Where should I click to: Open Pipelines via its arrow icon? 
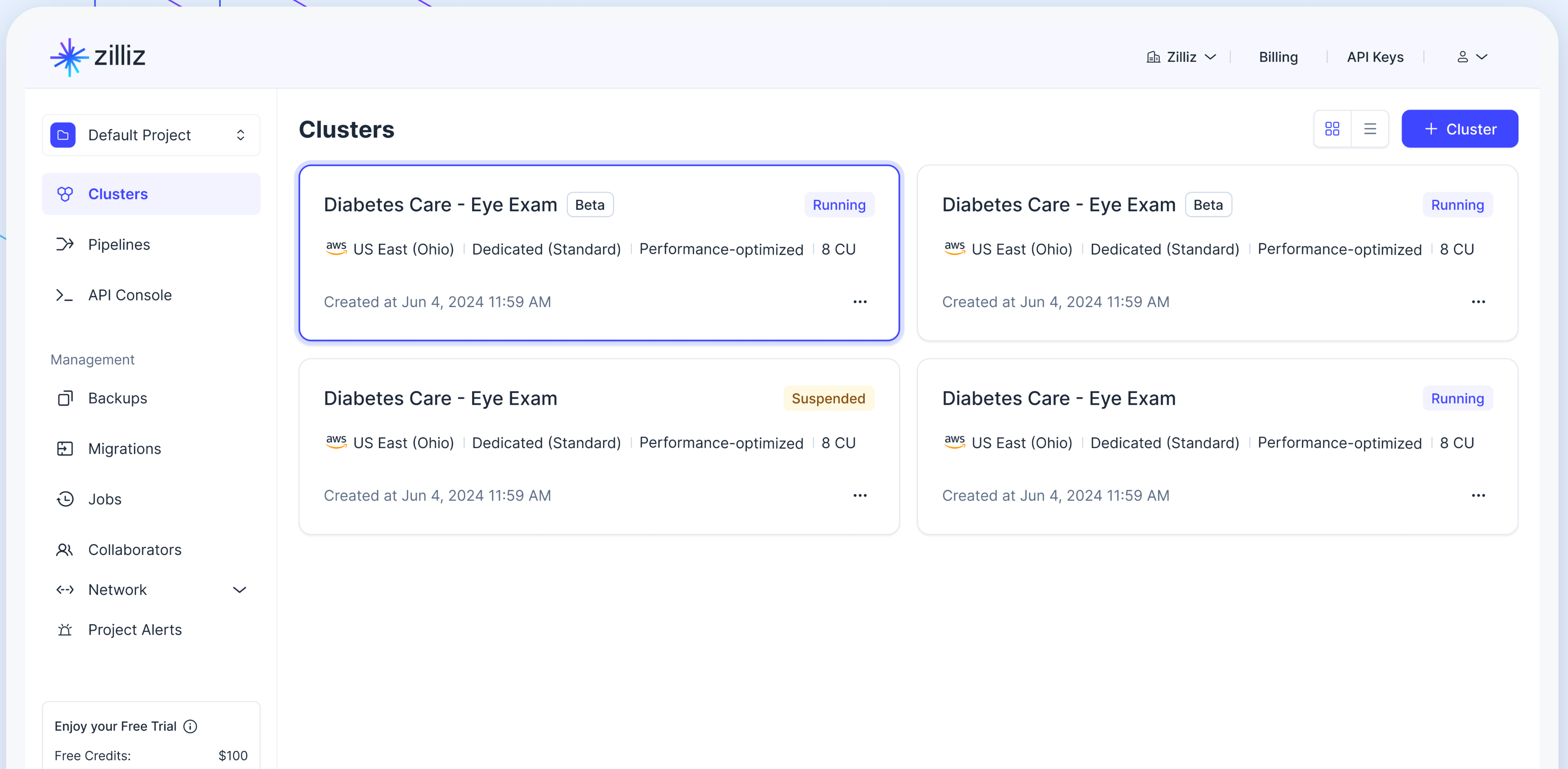point(65,244)
